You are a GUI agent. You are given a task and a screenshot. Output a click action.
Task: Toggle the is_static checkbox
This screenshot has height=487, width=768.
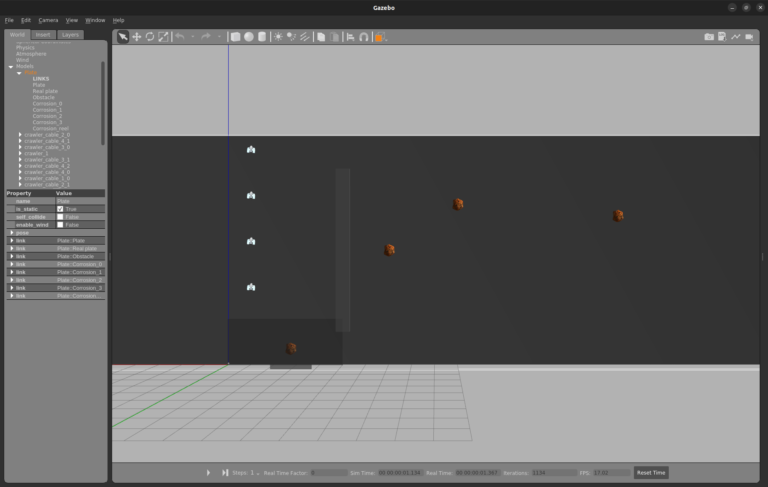pyautogui.click(x=60, y=209)
